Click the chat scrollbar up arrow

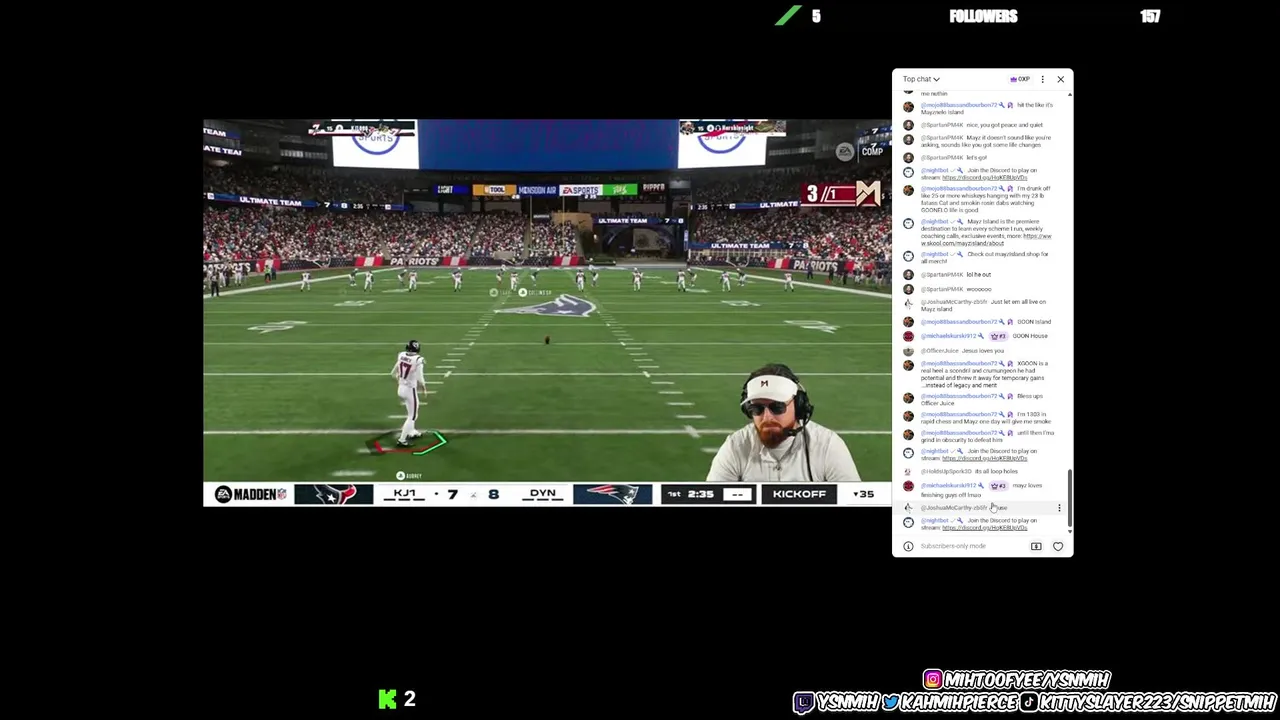coord(1070,95)
